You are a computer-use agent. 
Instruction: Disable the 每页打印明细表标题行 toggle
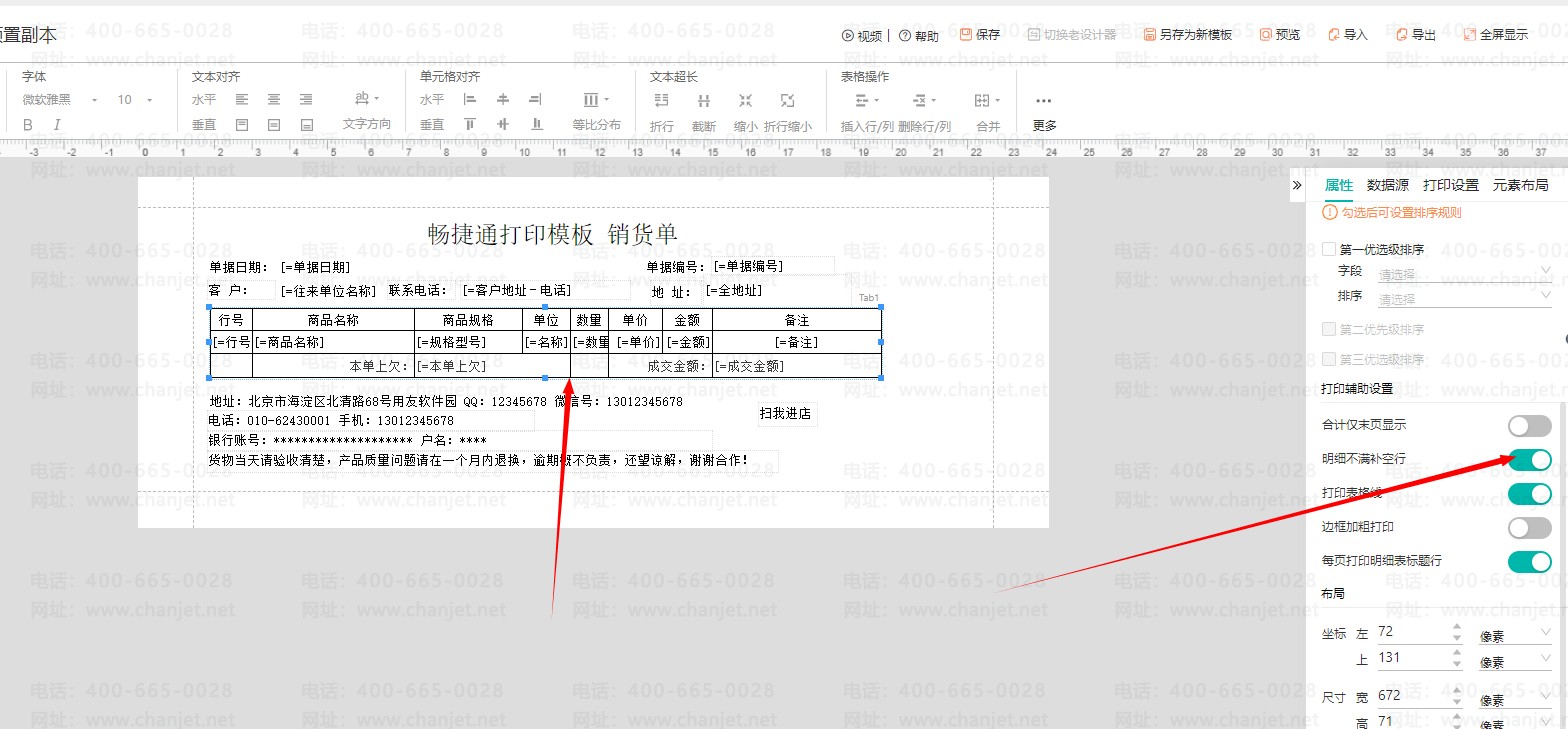click(x=1529, y=561)
